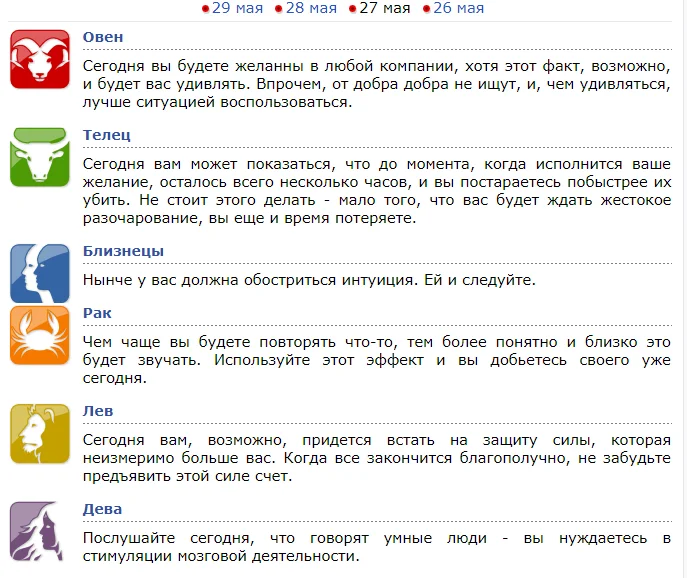Click the green Taurus (Телец) icon
The width and height of the screenshot is (687, 578).
coord(40,157)
